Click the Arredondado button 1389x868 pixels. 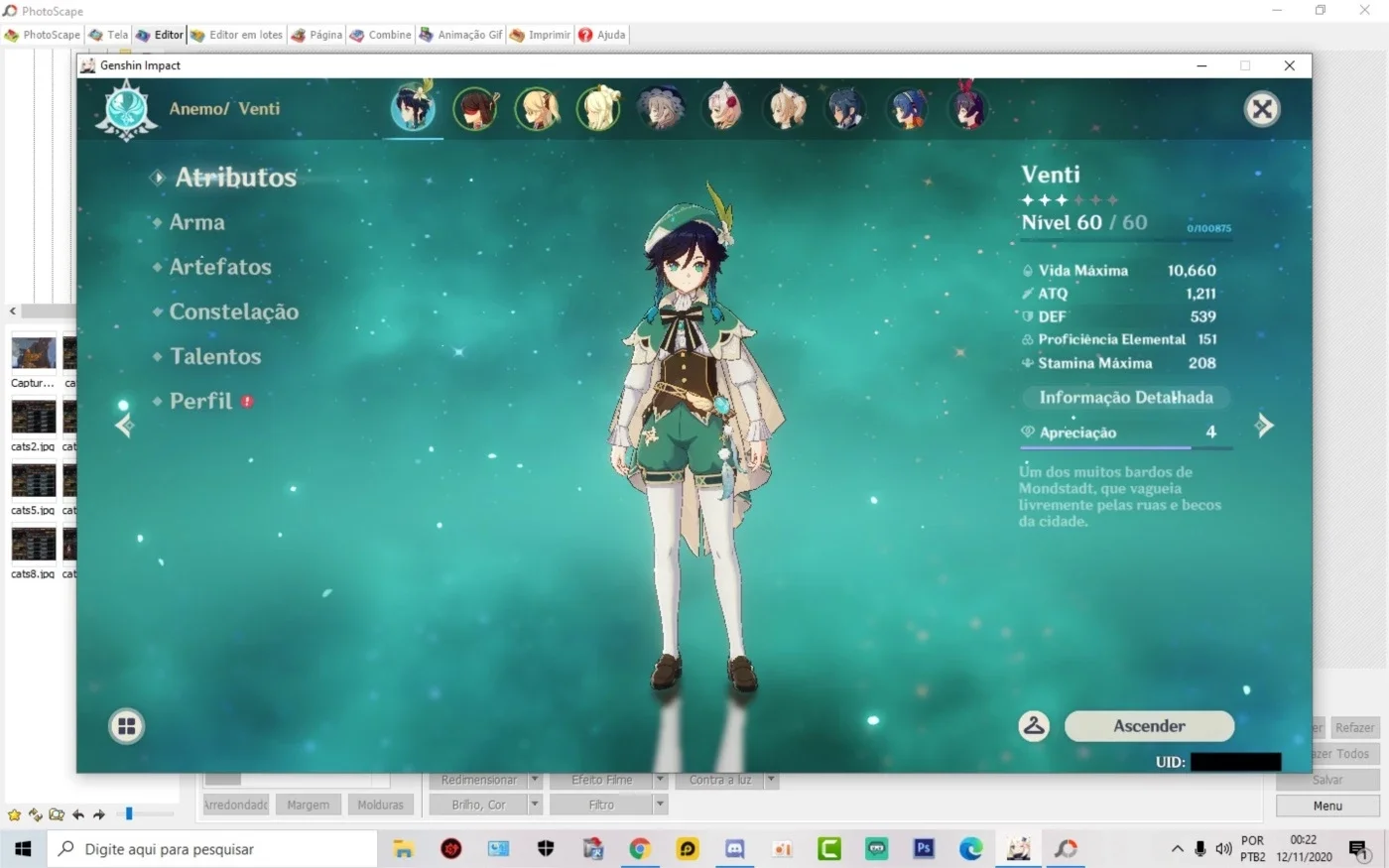(x=236, y=805)
